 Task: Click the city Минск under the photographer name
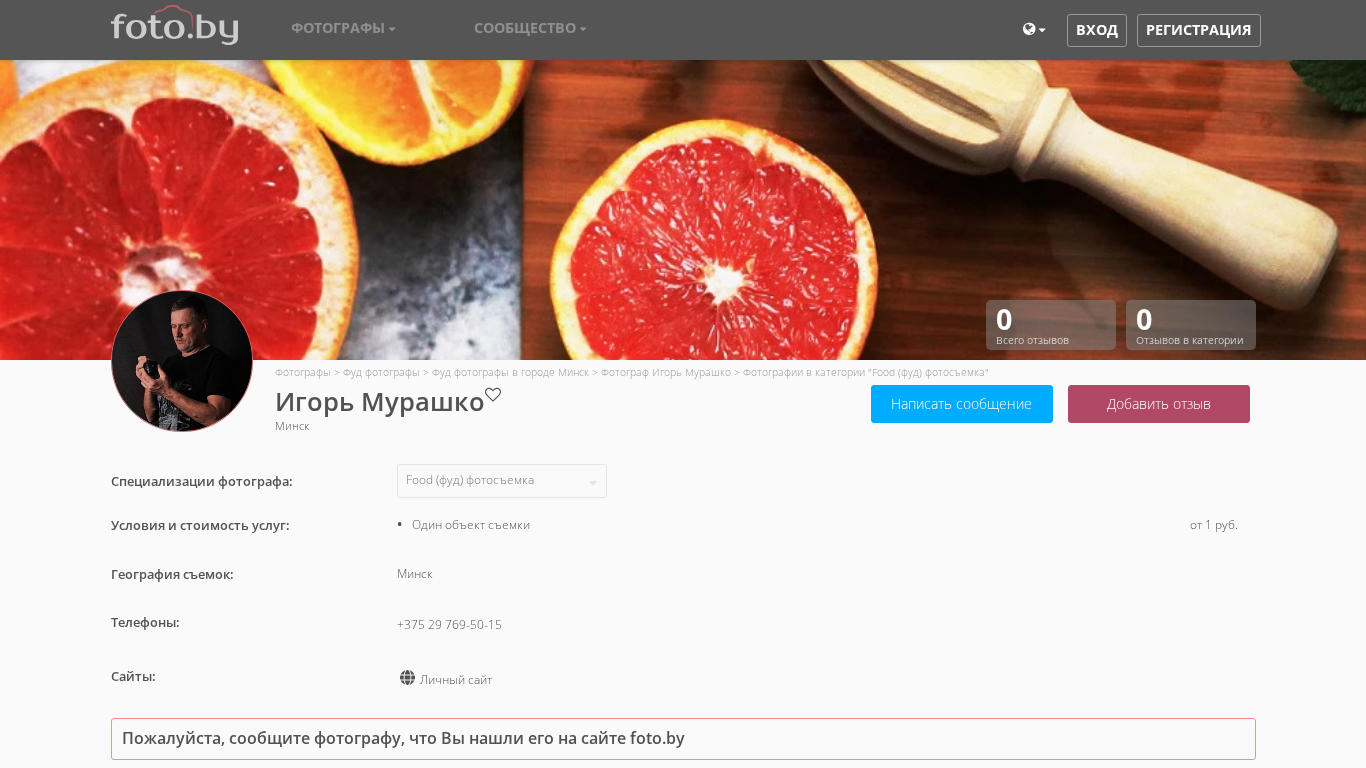292,426
